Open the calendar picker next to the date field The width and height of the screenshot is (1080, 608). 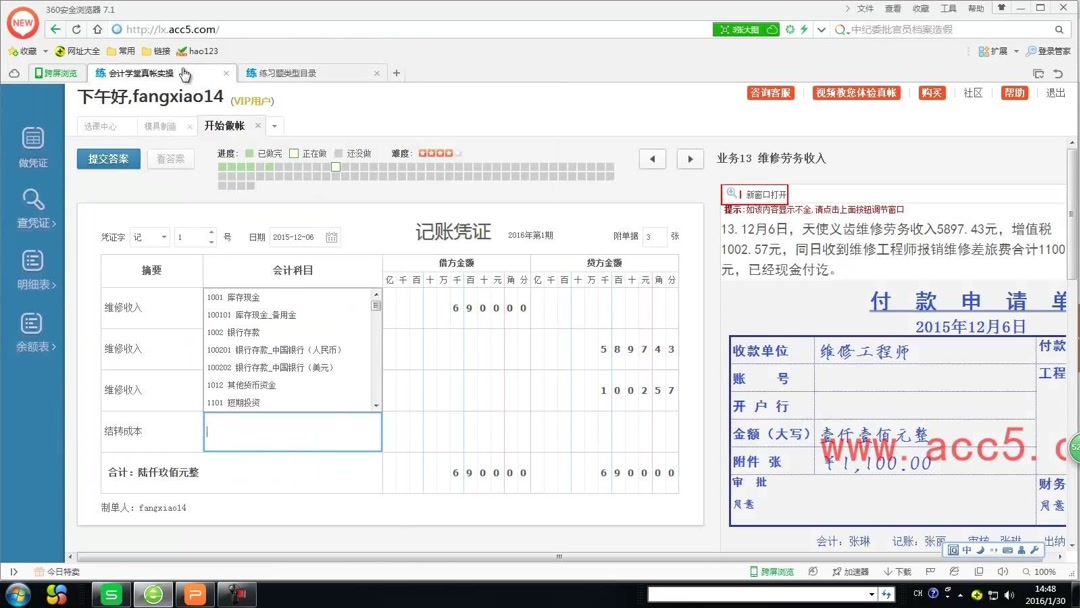pos(332,236)
